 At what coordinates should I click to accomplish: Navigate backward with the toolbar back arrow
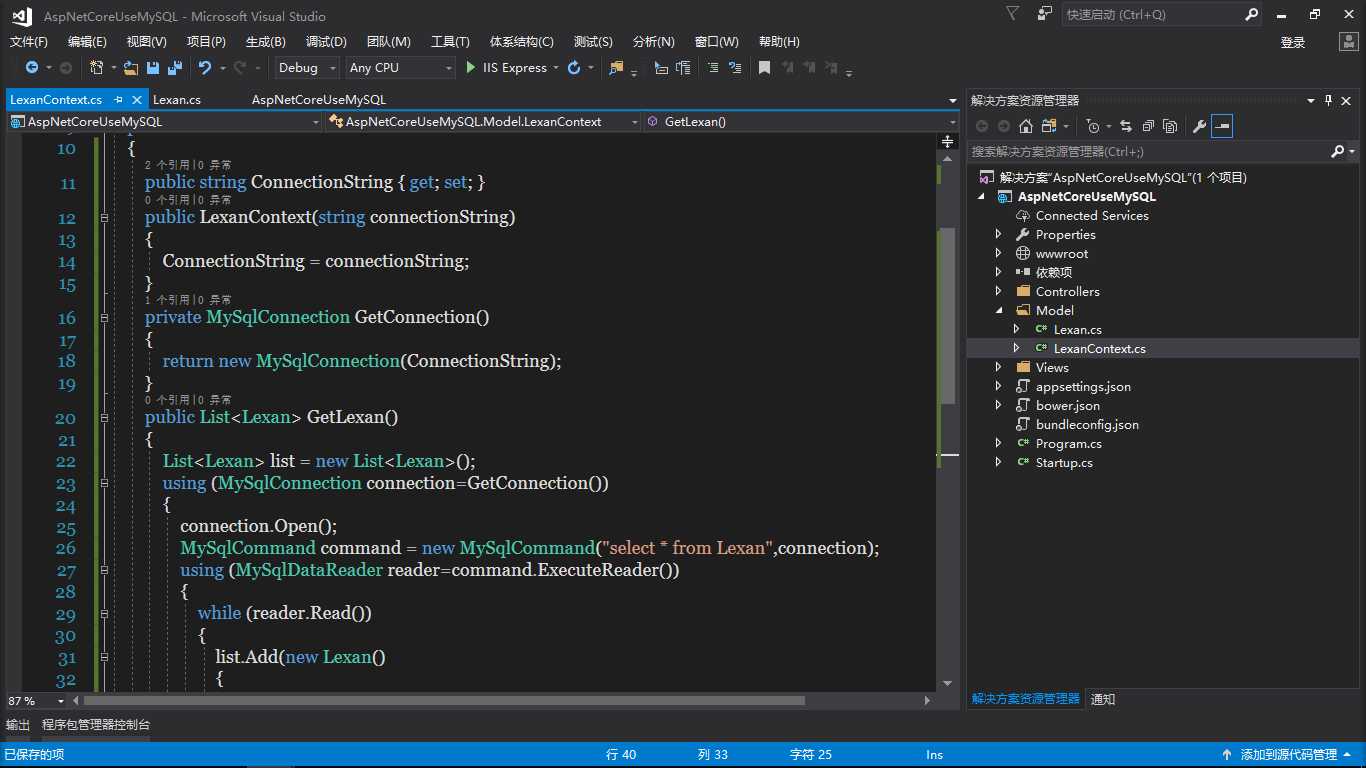[x=32, y=68]
